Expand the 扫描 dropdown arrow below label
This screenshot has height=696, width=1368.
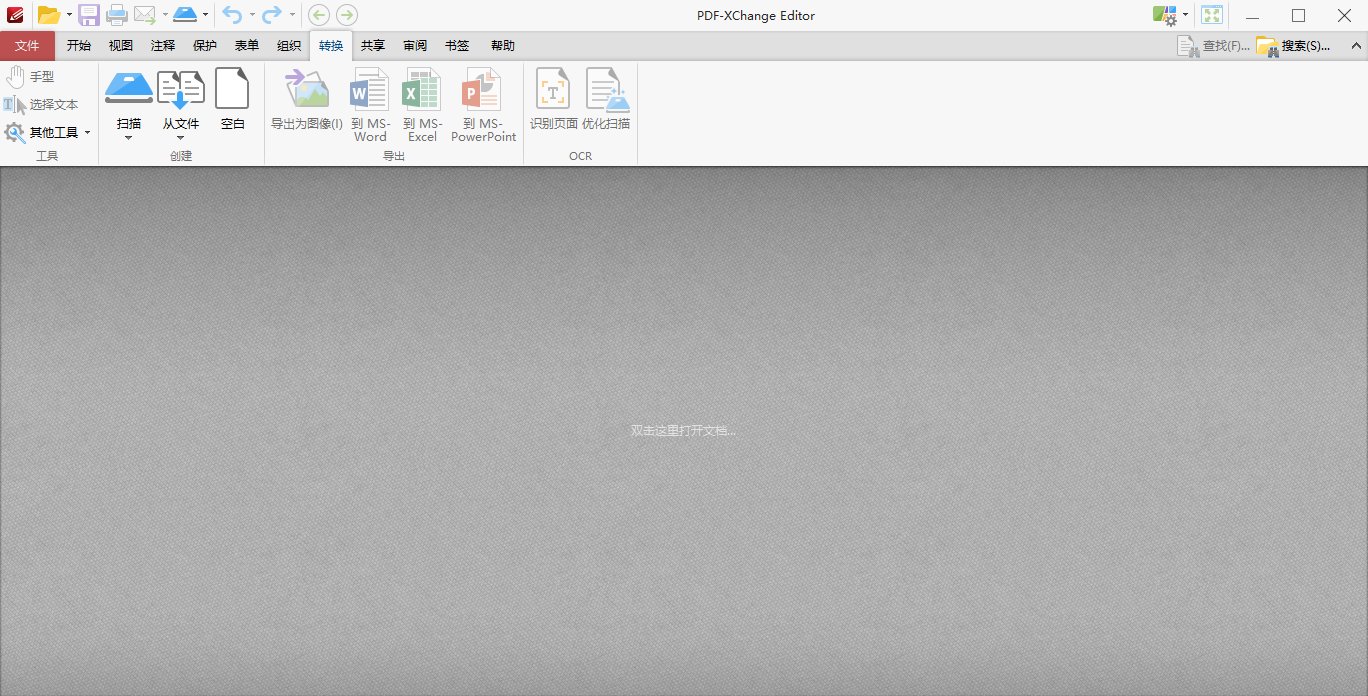click(128, 137)
